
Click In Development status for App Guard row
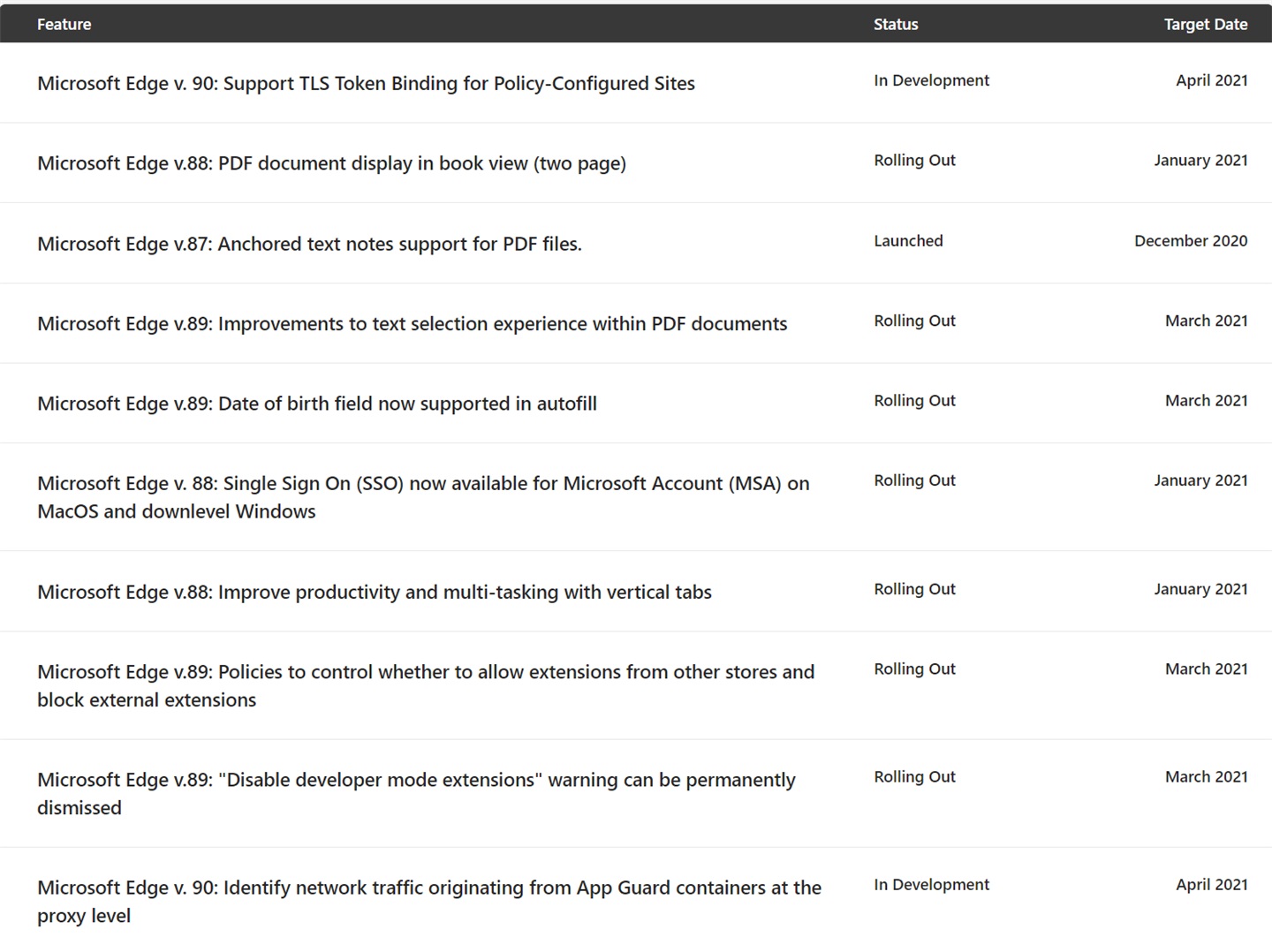pyautogui.click(x=931, y=885)
